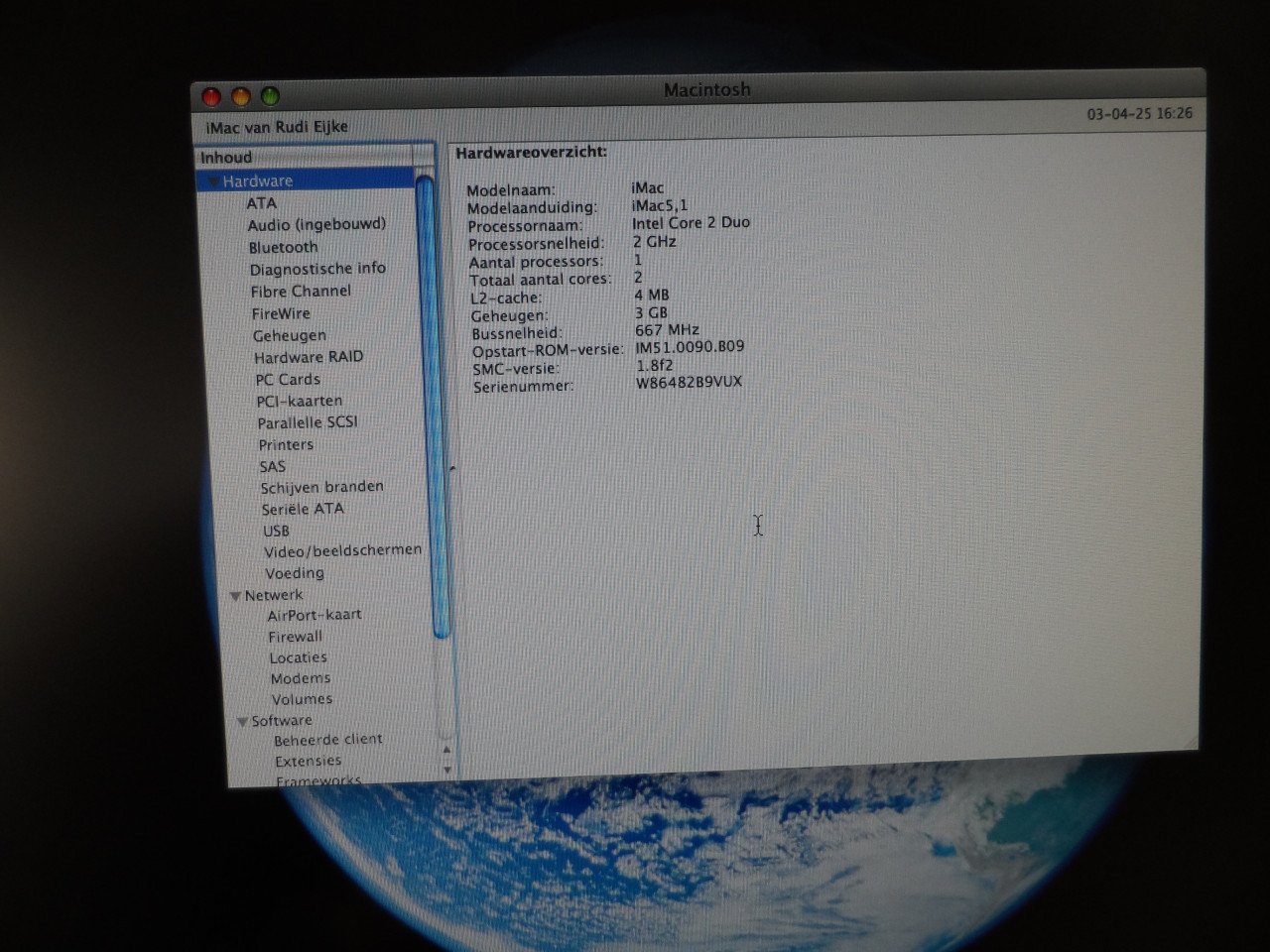The height and width of the screenshot is (952, 1270).
Task: Open PC Cards entry
Action: [288, 380]
